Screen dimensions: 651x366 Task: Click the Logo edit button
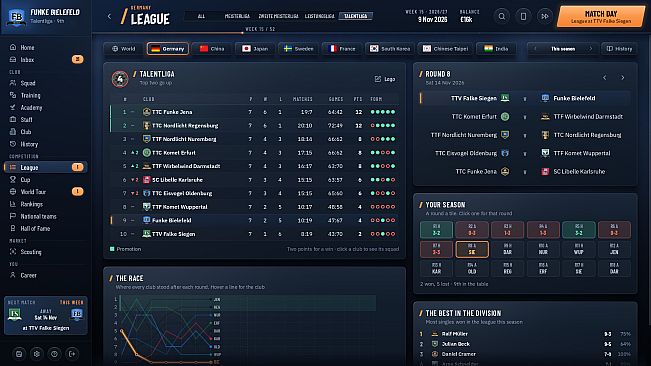(x=385, y=79)
